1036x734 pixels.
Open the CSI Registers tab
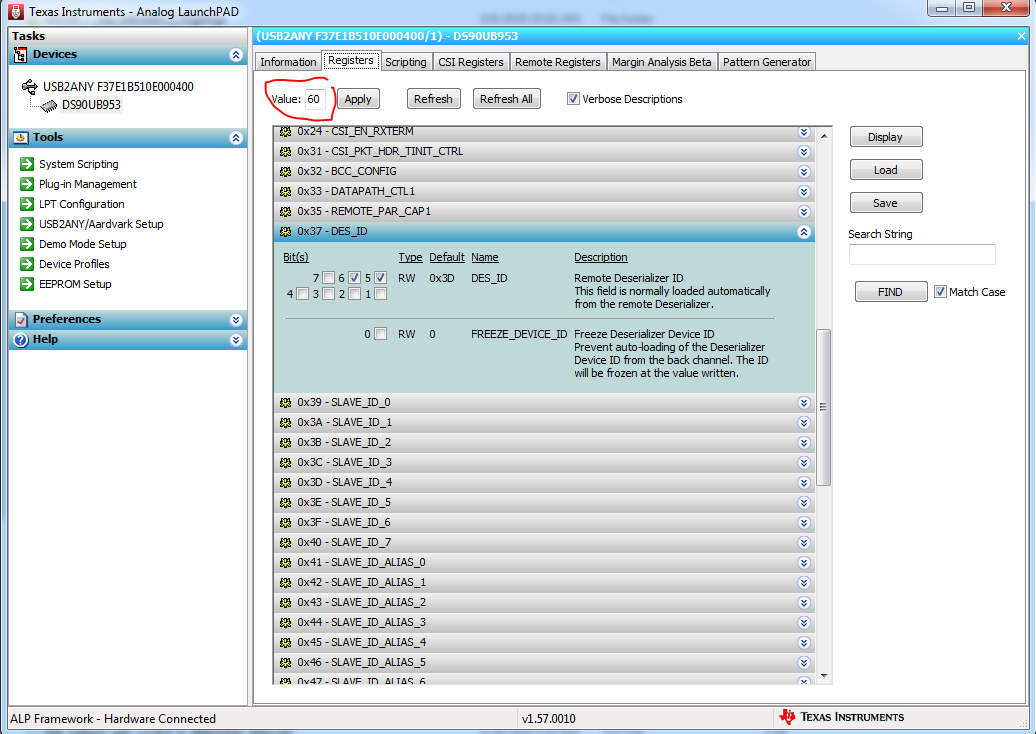tap(470, 62)
